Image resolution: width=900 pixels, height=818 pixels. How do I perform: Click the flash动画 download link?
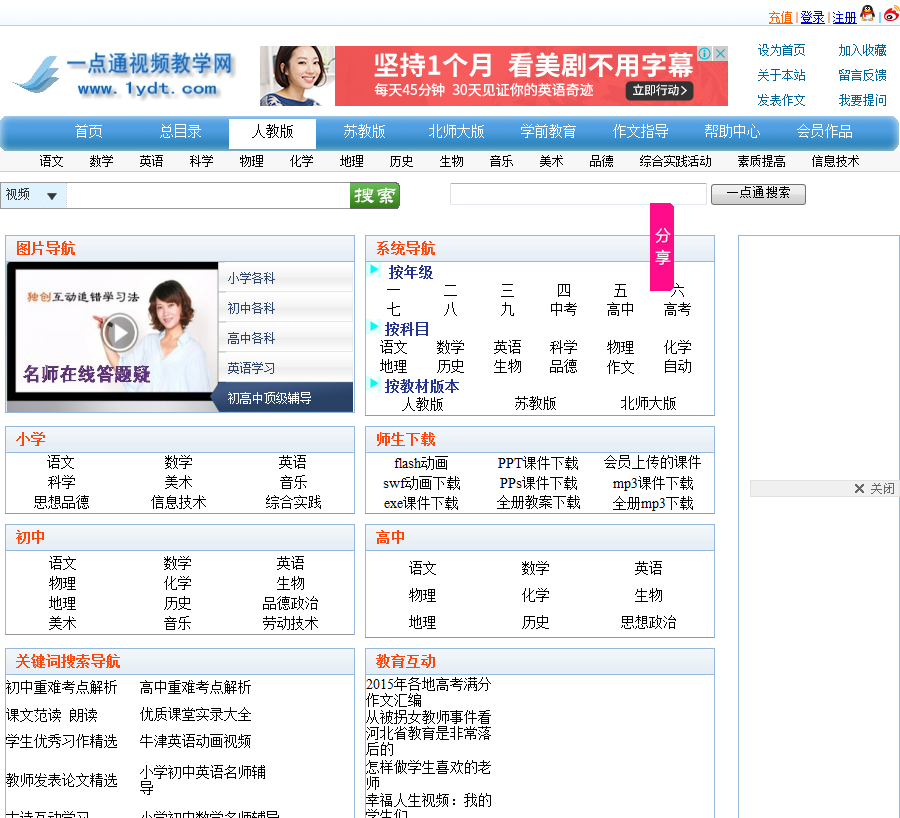coord(421,463)
